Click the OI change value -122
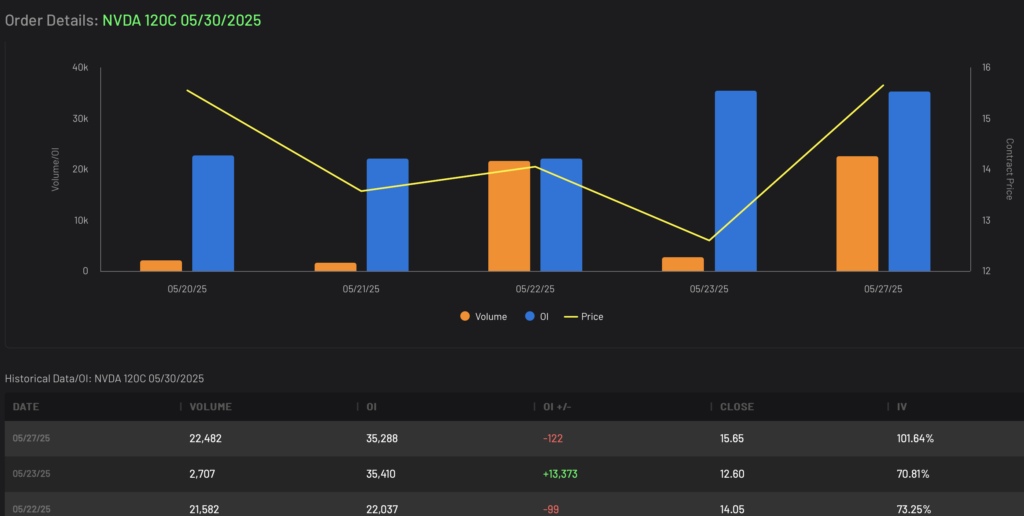The width and height of the screenshot is (1024, 516). click(552, 438)
